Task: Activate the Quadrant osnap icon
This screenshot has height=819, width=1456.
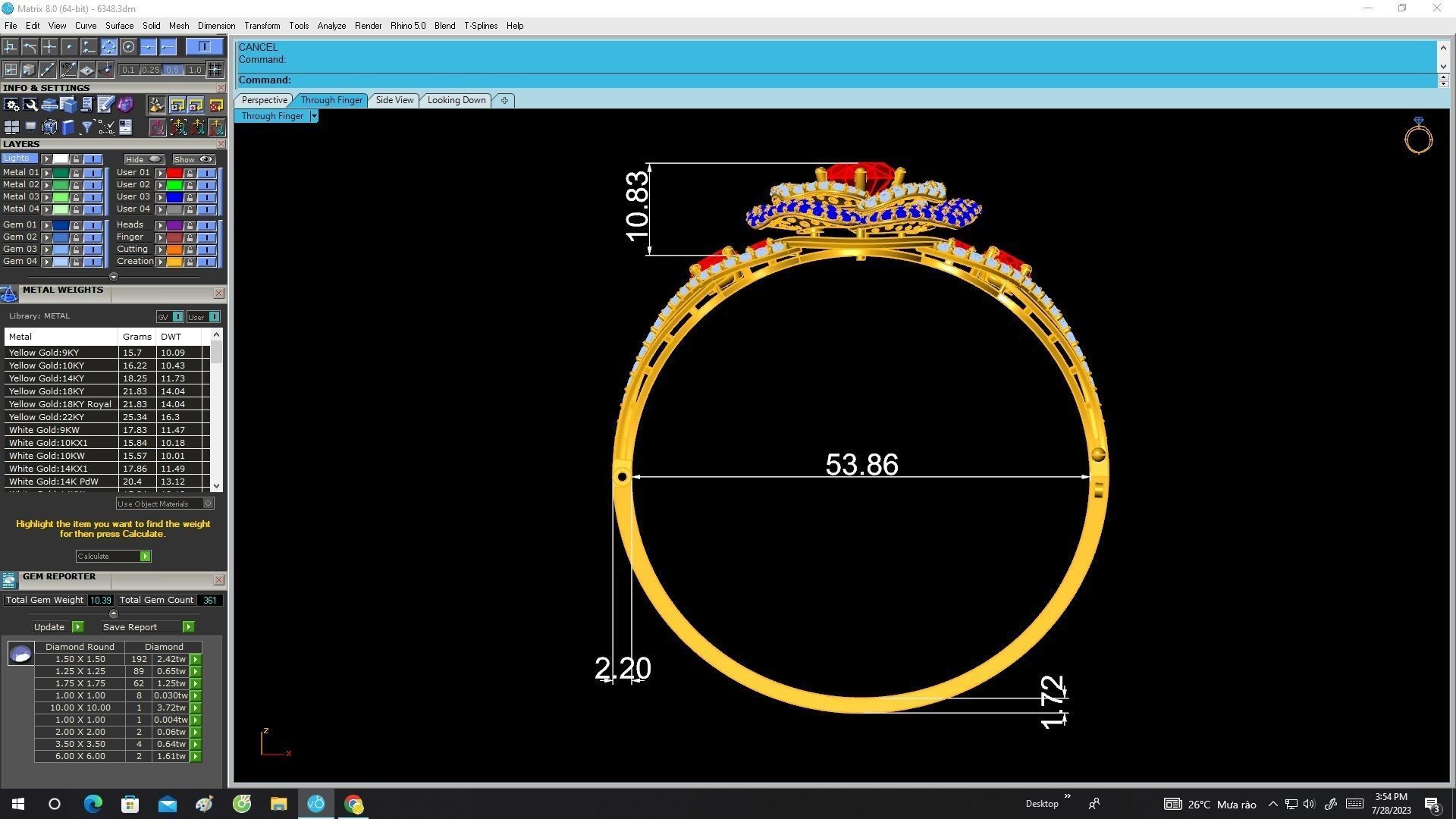Action: tap(108, 46)
